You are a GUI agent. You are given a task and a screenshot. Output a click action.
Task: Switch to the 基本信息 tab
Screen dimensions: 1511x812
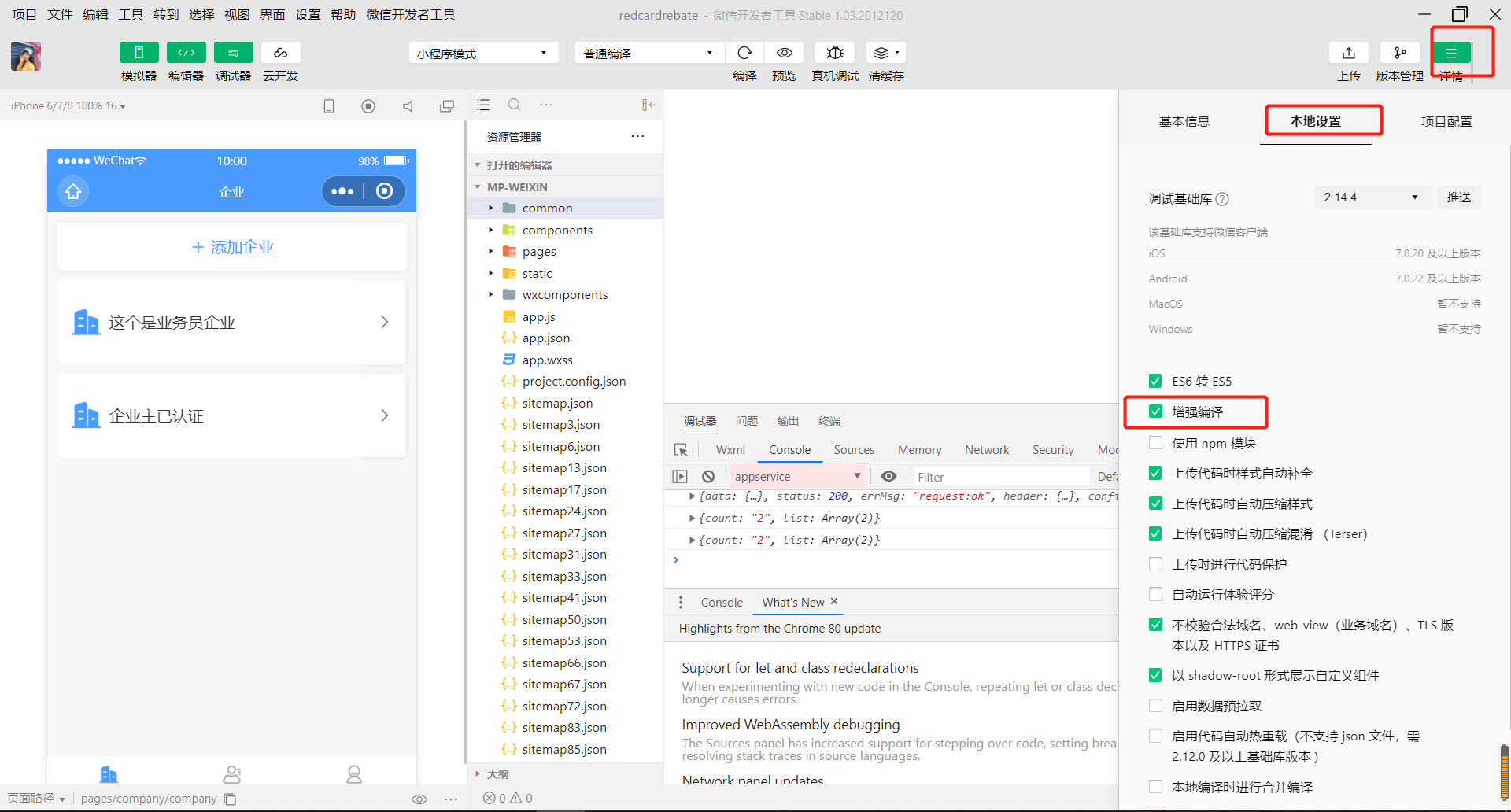point(1184,121)
